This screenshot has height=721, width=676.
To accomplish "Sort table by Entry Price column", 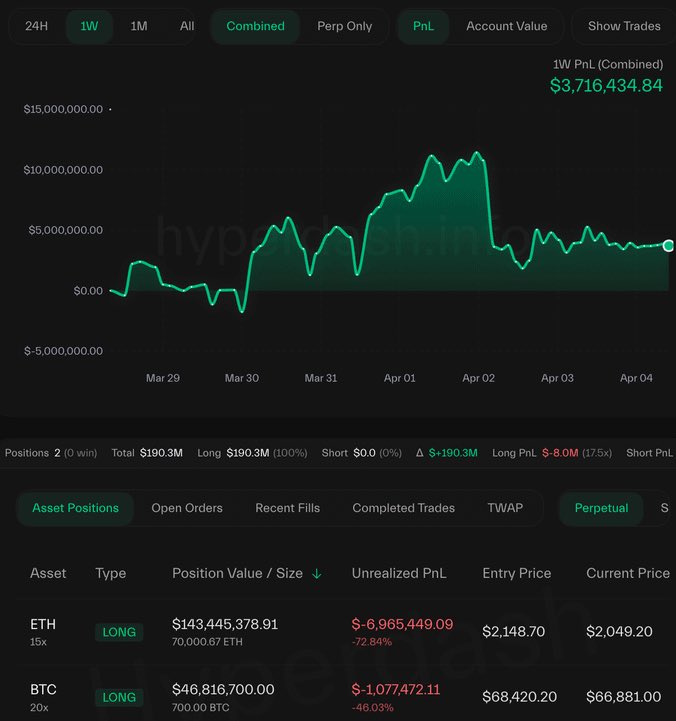I will [x=516, y=573].
